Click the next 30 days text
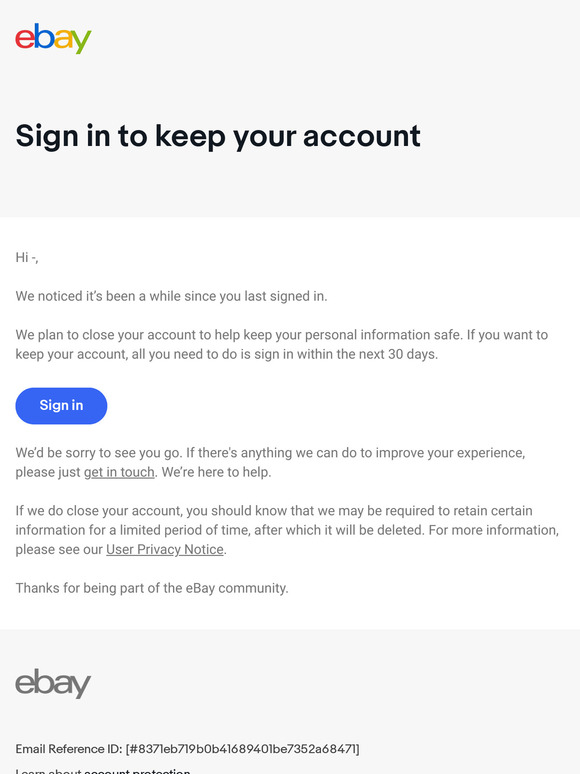 click(x=397, y=354)
